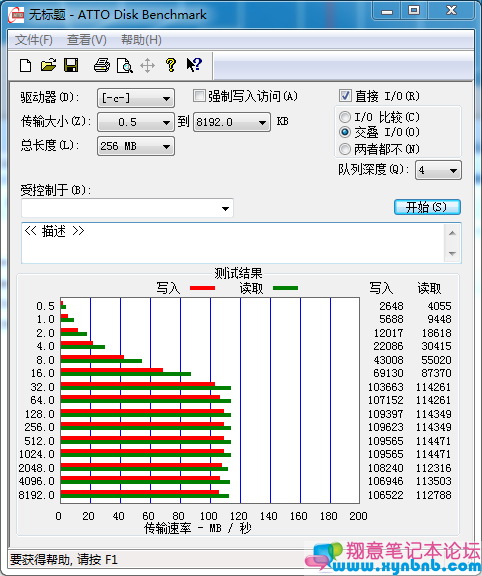Open the 0.5 minimum transfer size dropdown

136,122
